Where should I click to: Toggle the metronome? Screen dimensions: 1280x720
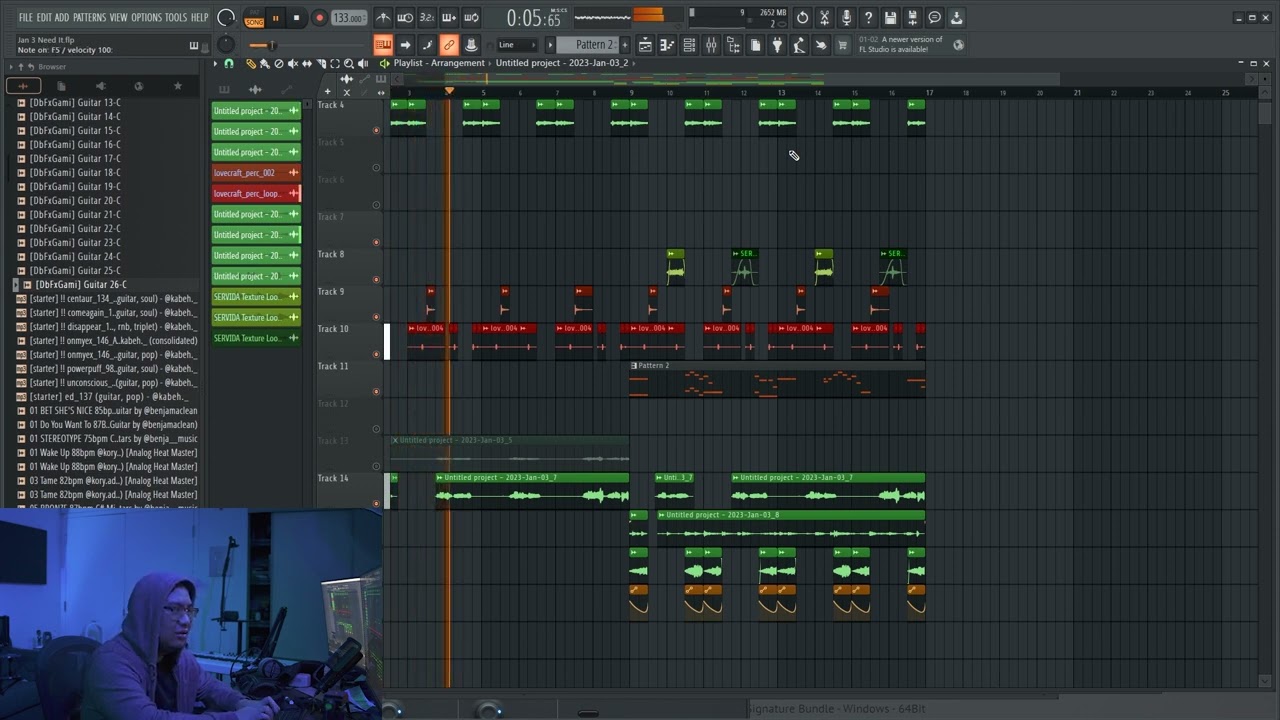coord(383,18)
